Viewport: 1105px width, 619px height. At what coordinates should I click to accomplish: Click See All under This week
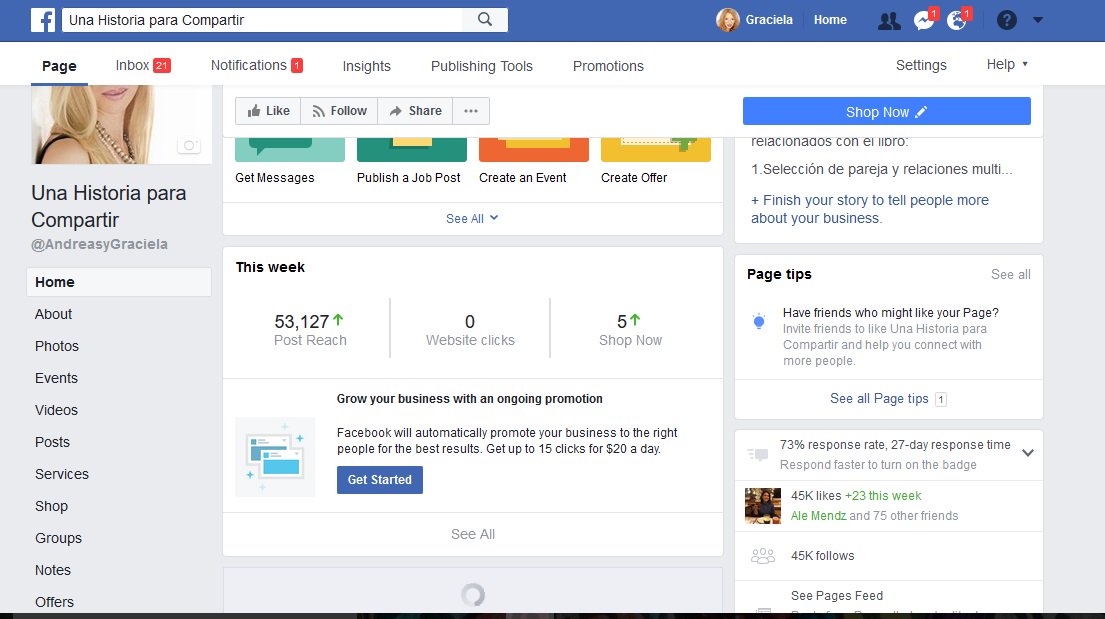pos(473,534)
